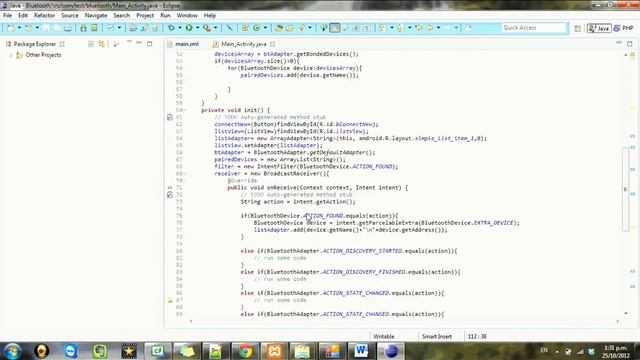This screenshot has width=640, height=360.
Task: Select Other Projects in Package Explorer
Action: pos(43,55)
